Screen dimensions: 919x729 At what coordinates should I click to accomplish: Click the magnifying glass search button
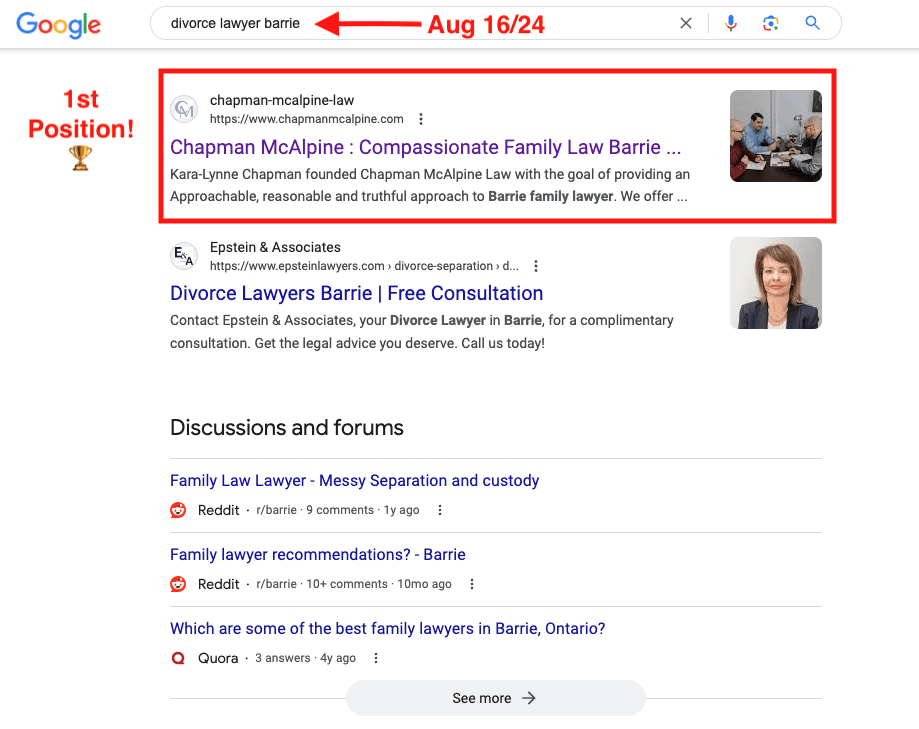(812, 23)
